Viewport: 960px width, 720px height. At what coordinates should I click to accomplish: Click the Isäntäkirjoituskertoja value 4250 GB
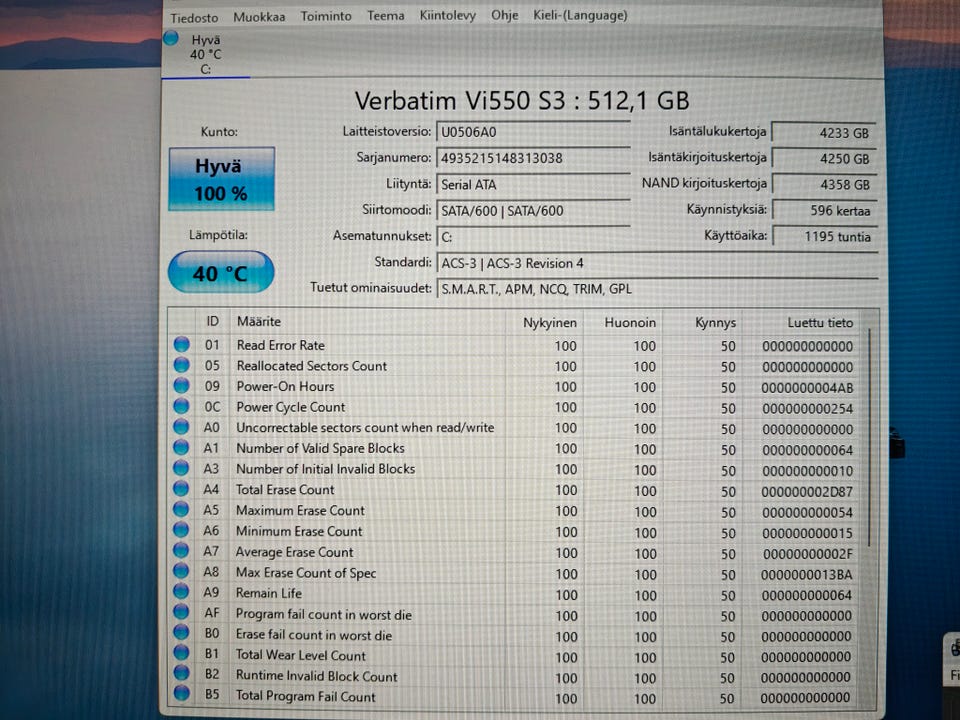824,159
